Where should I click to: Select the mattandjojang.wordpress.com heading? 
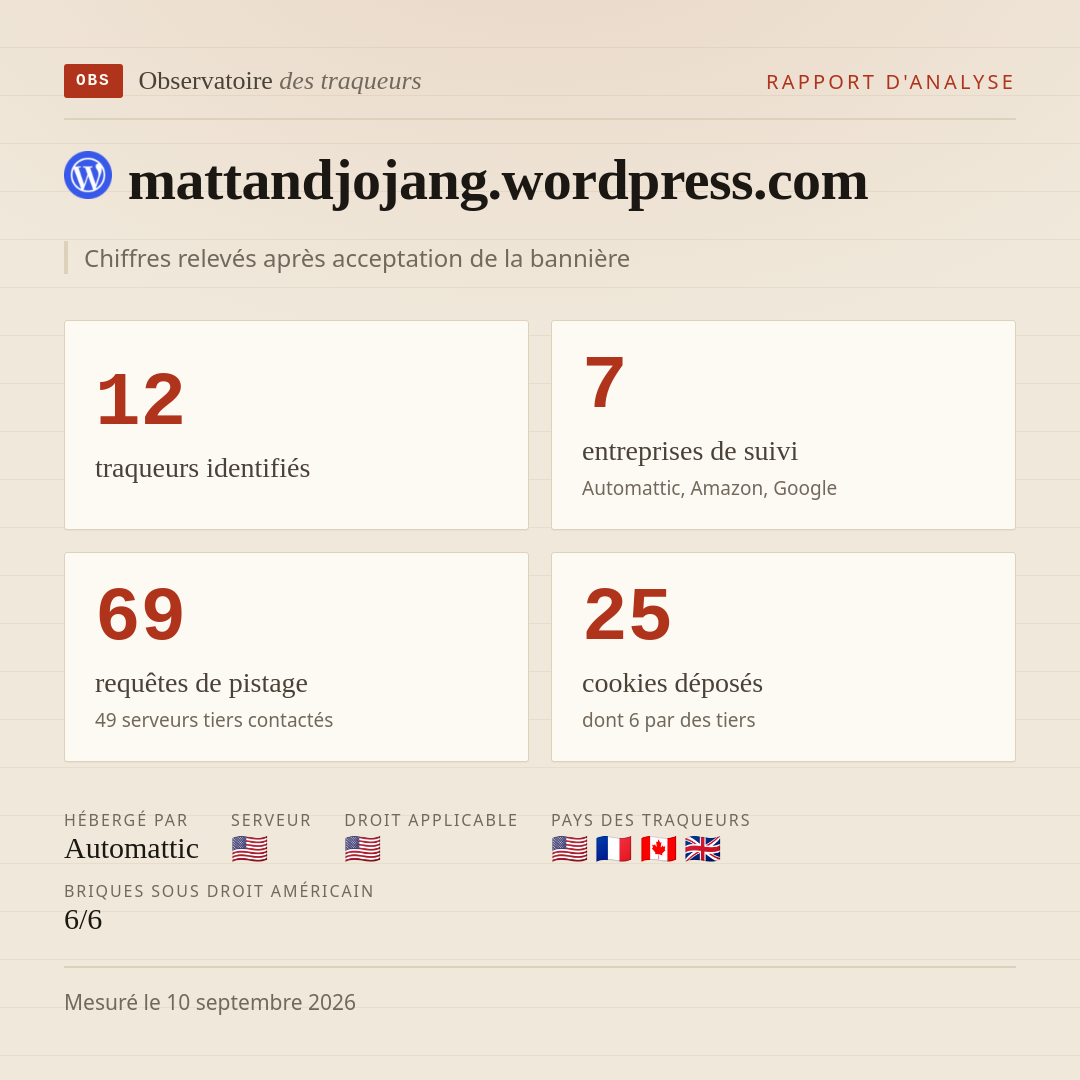(x=498, y=181)
